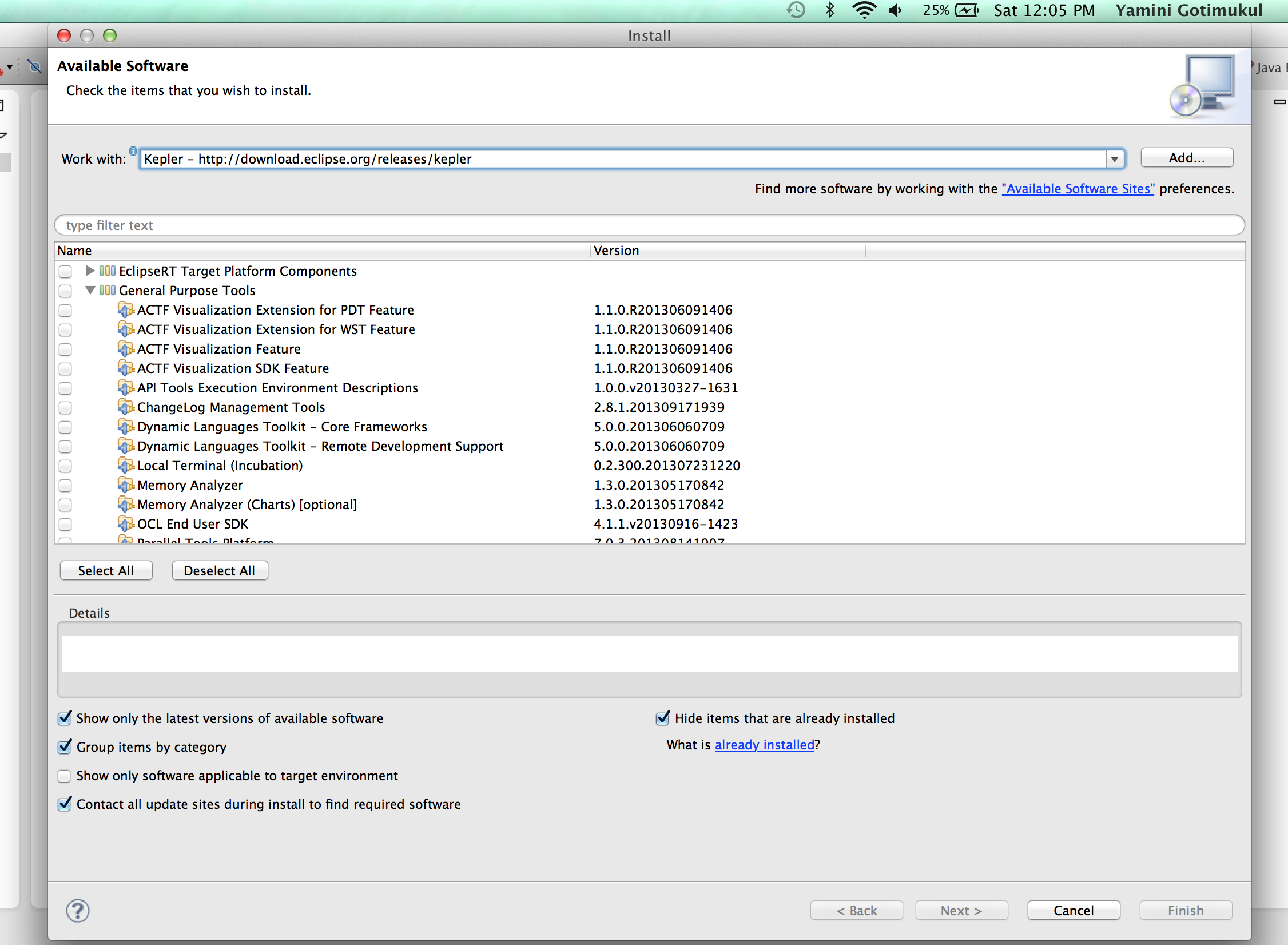
Task: Click the Add... button
Action: [x=1186, y=158]
